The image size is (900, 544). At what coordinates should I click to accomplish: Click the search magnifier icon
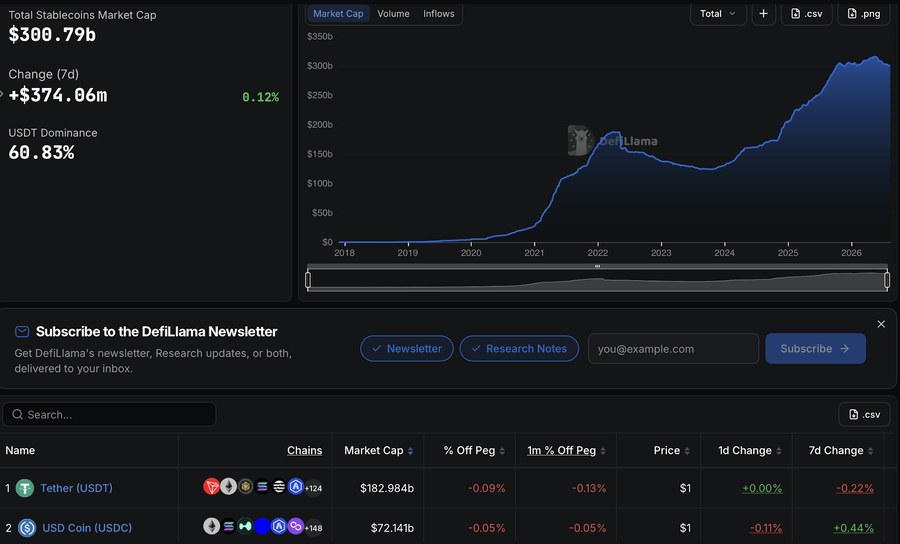18,414
